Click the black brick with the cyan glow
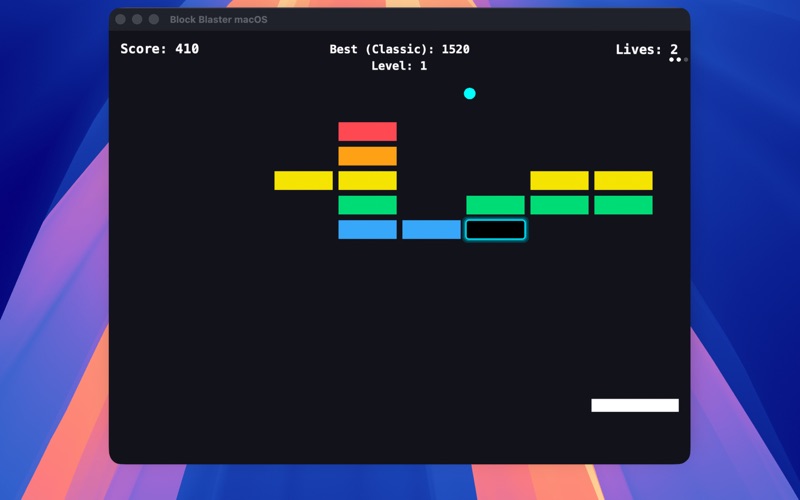 [x=495, y=230]
